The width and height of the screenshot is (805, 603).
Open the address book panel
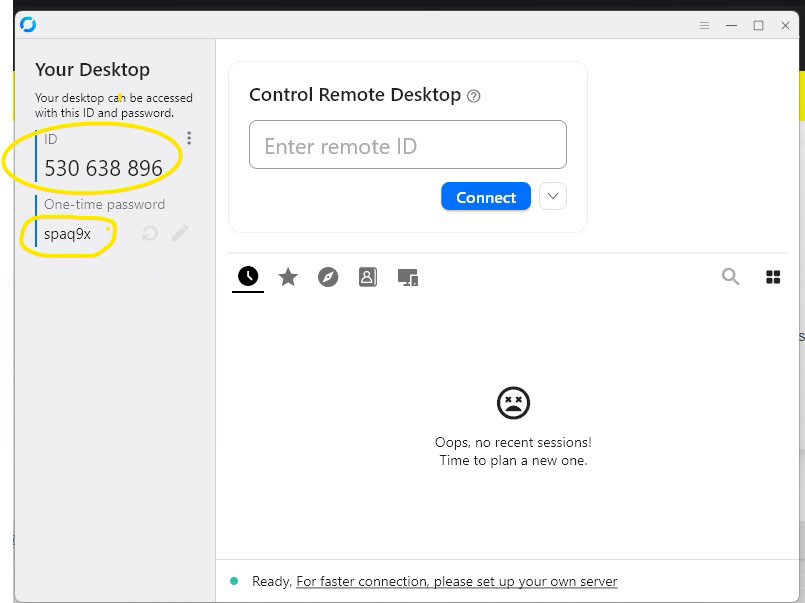click(x=368, y=277)
